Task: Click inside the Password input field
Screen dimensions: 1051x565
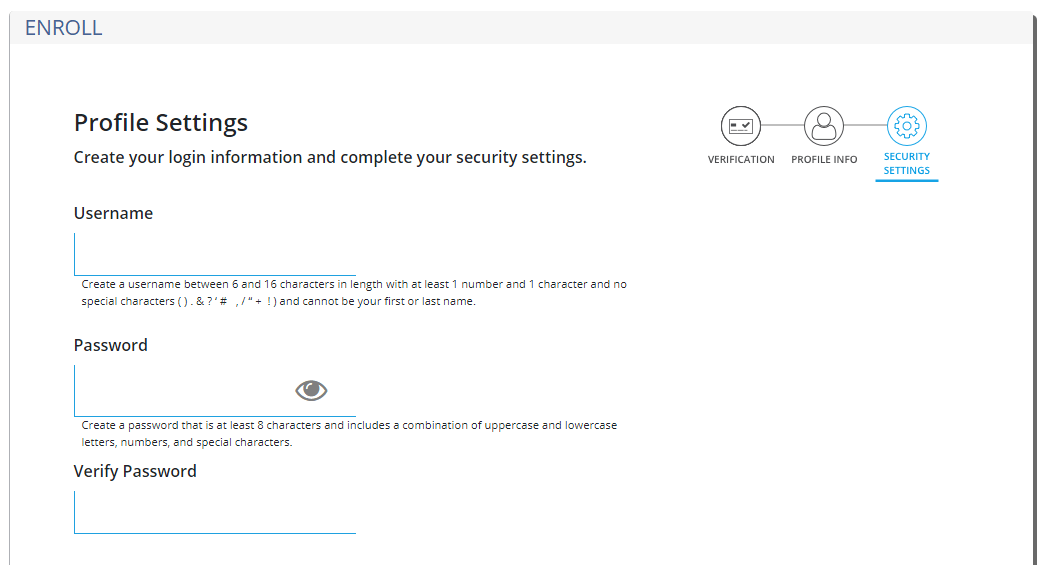Action: click(x=214, y=391)
